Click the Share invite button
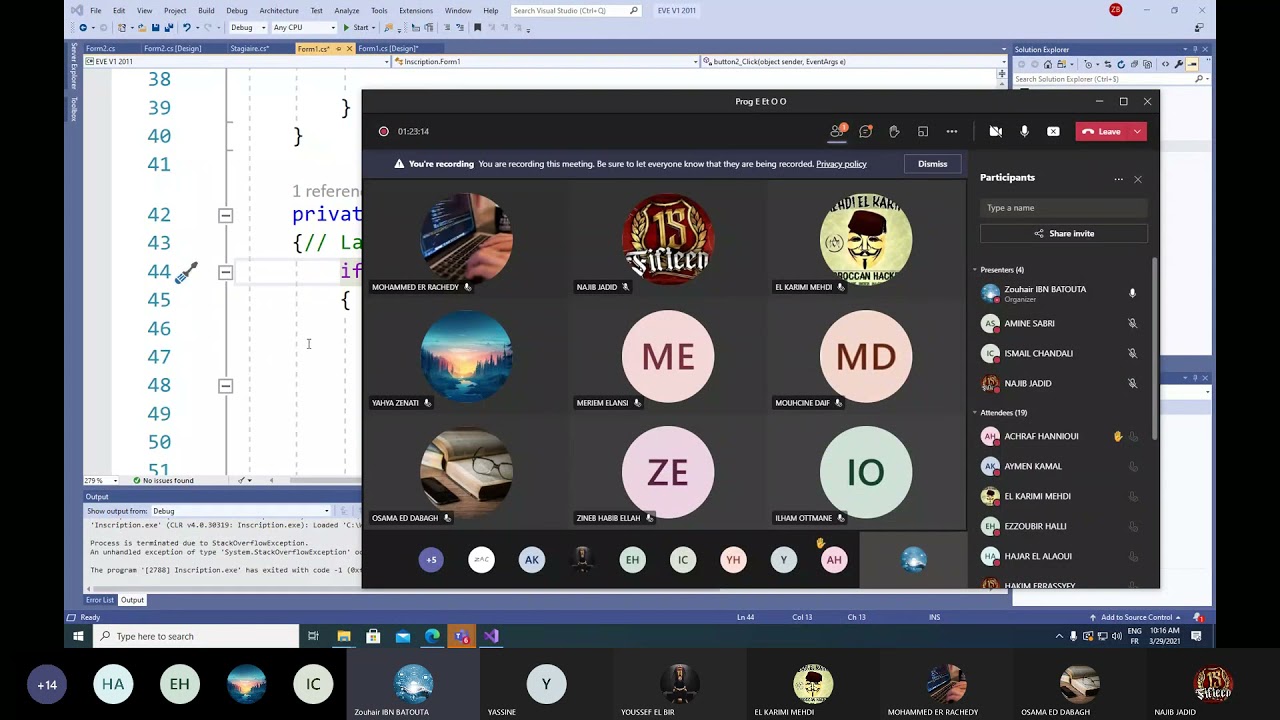Image resolution: width=1280 pixels, height=720 pixels. pos(1064,233)
